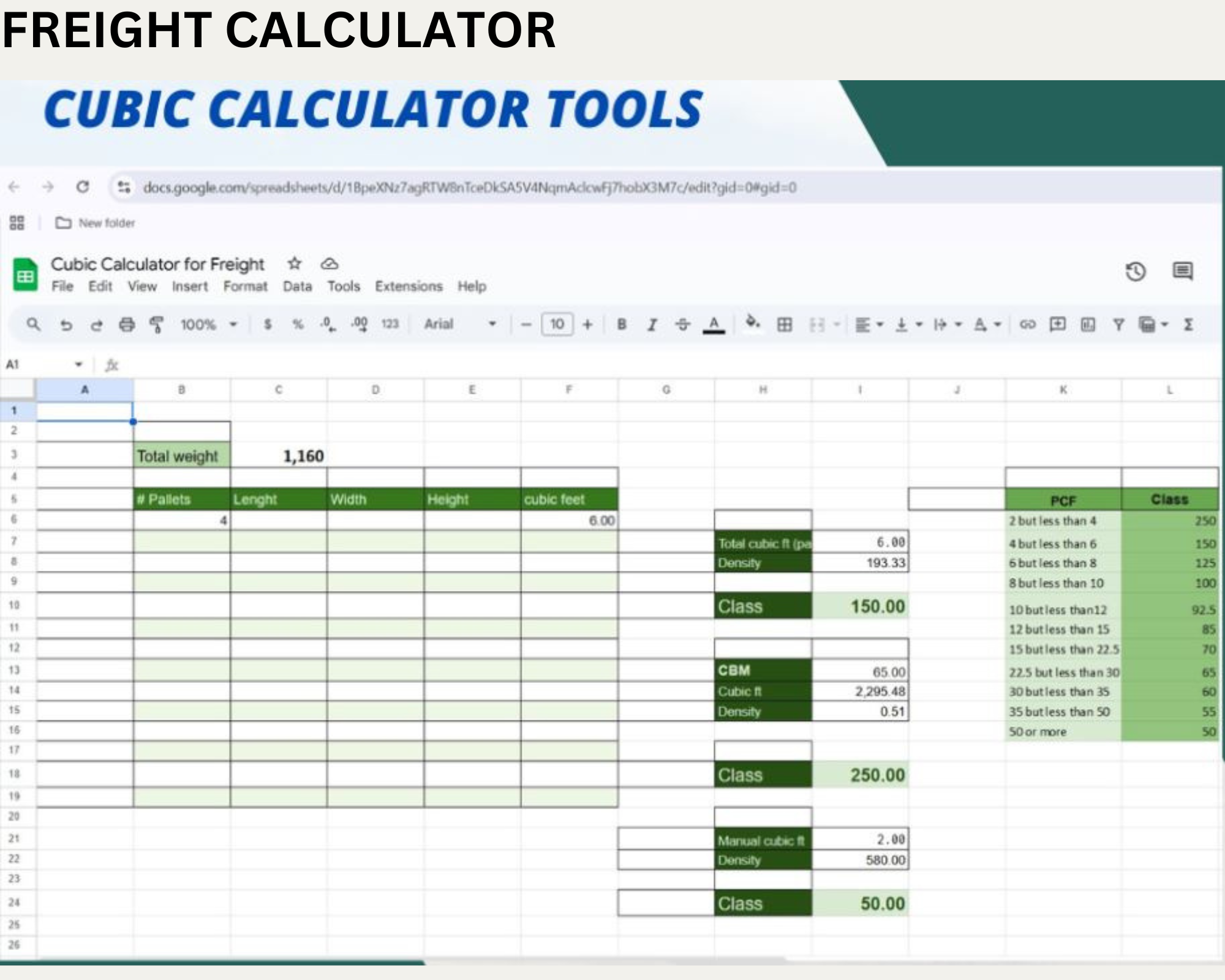Star the Cubic Calculator for Freight document
Viewport: 1225px width, 980px height.
295,263
